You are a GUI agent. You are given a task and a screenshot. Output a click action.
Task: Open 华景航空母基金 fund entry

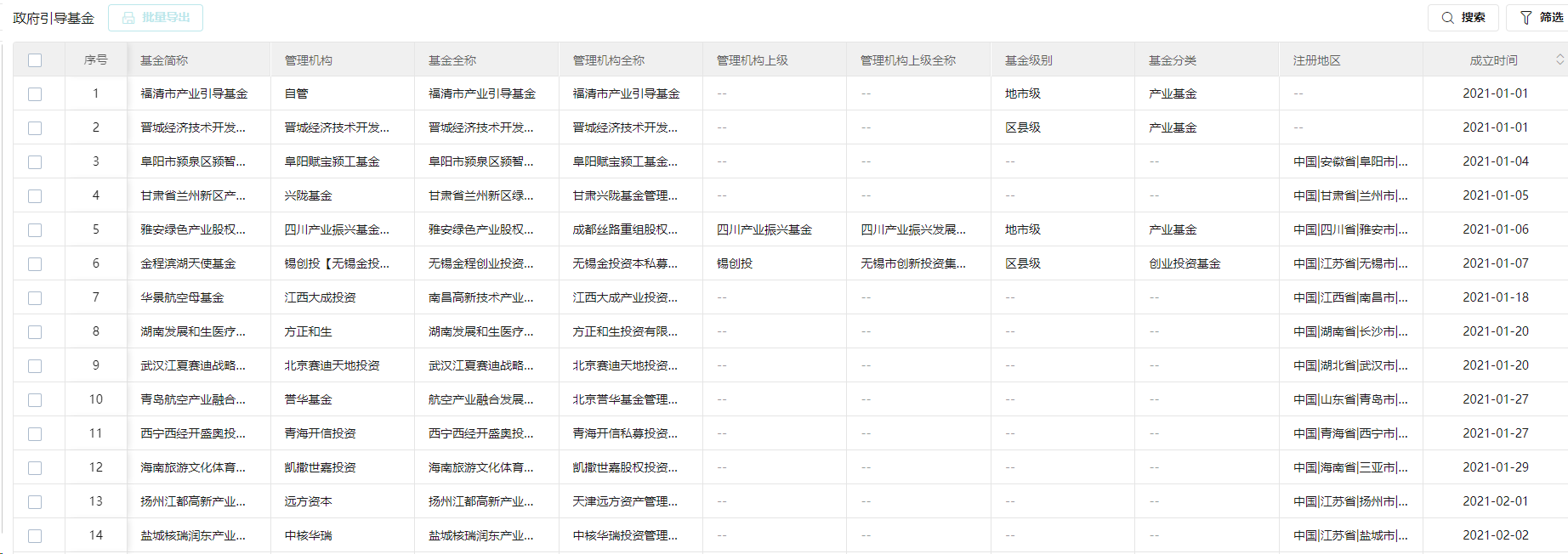click(182, 297)
